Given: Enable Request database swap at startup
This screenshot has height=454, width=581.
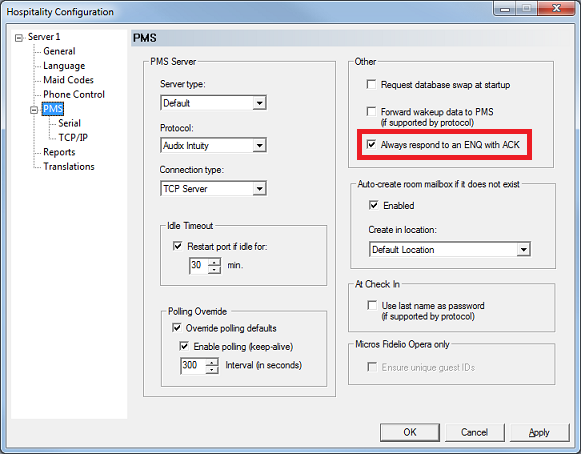Looking at the screenshot, I should pyautogui.click(x=371, y=84).
